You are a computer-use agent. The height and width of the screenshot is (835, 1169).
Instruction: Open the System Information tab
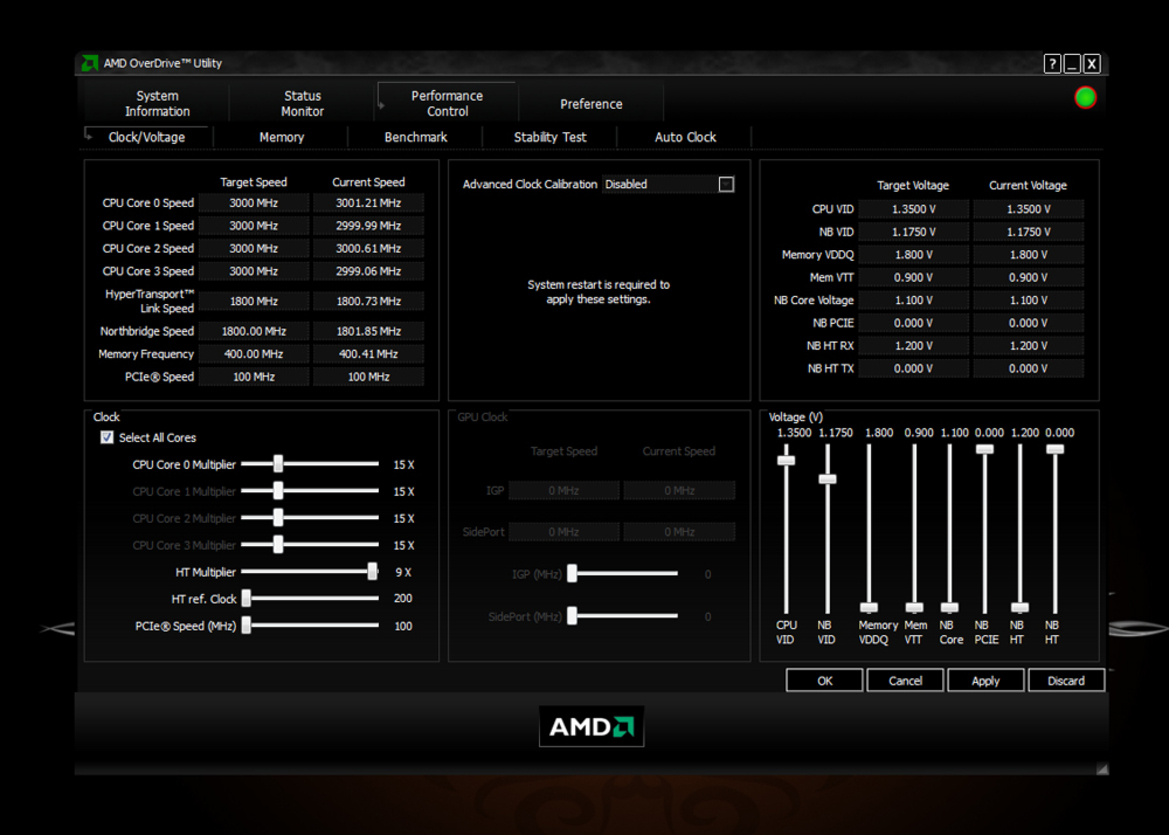pos(157,104)
